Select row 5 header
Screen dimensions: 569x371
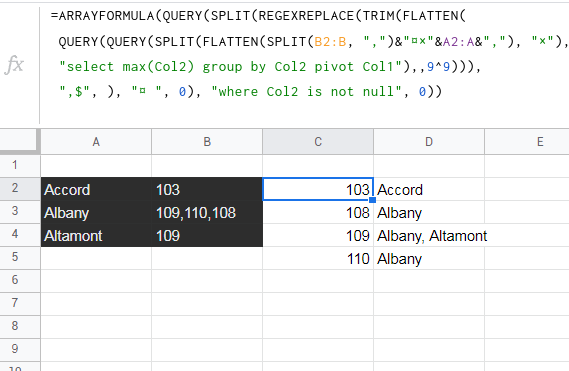coord(20,258)
